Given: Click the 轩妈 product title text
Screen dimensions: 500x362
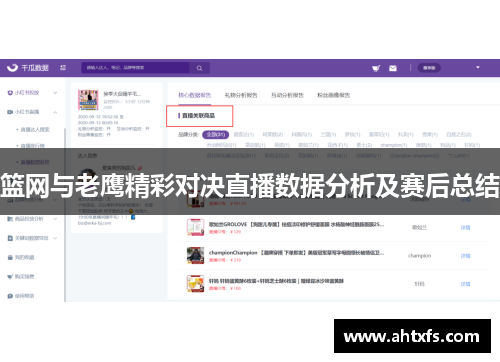Looking at the screenshot, I should point(276,281).
